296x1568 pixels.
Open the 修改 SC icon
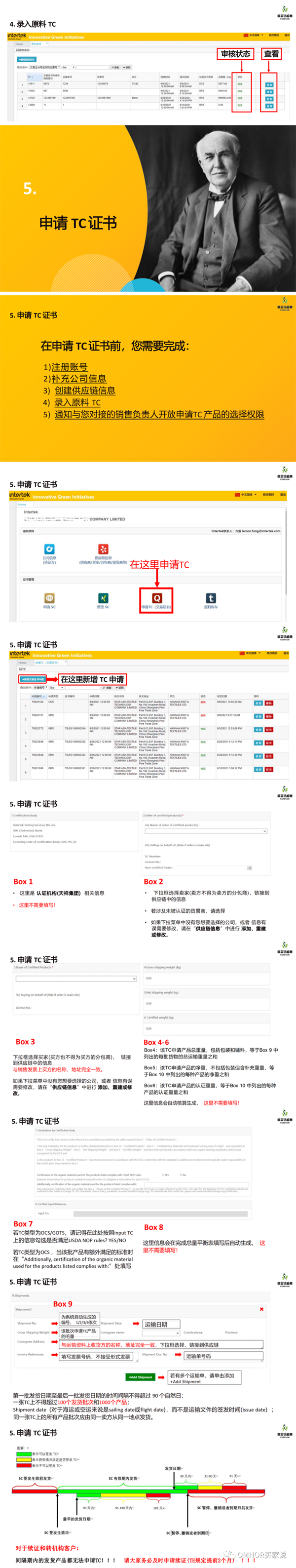click(x=103, y=598)
